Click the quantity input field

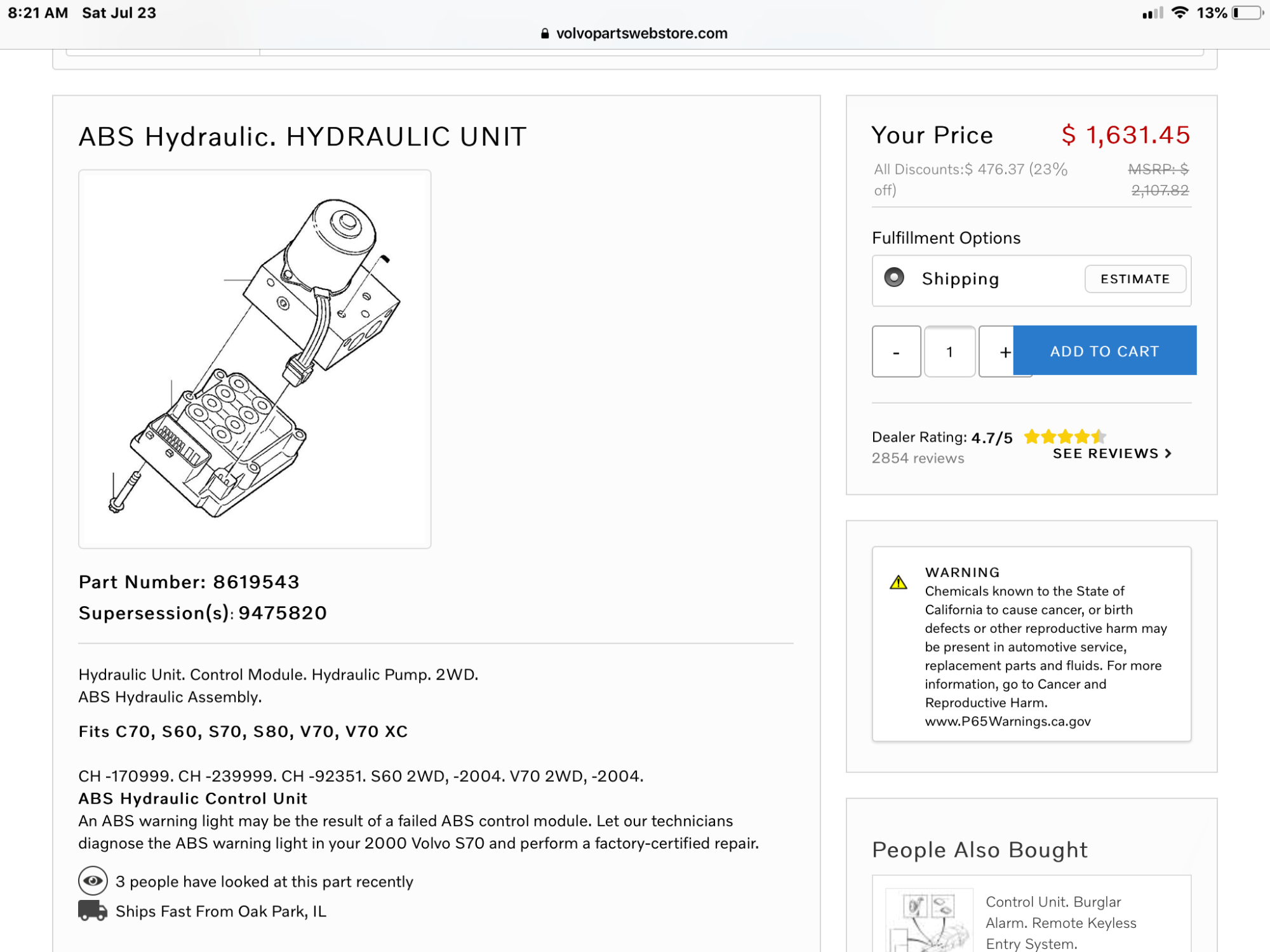click(x=949, y=352)
